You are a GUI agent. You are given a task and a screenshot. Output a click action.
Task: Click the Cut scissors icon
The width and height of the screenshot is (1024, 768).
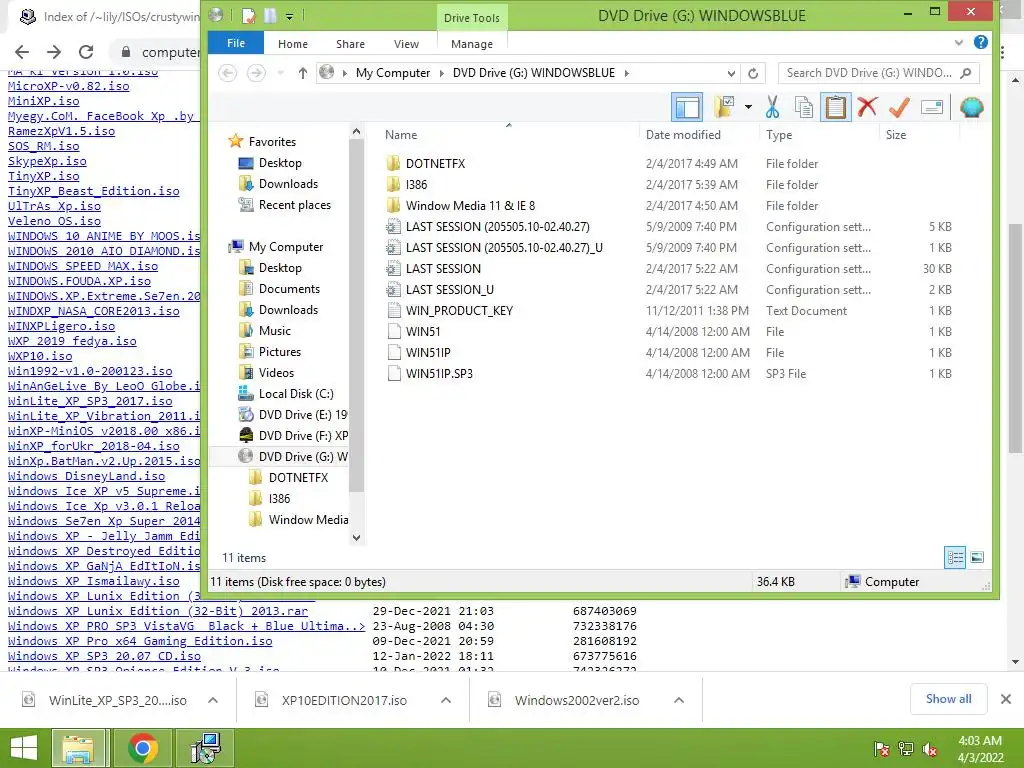(x=773, y=107)
